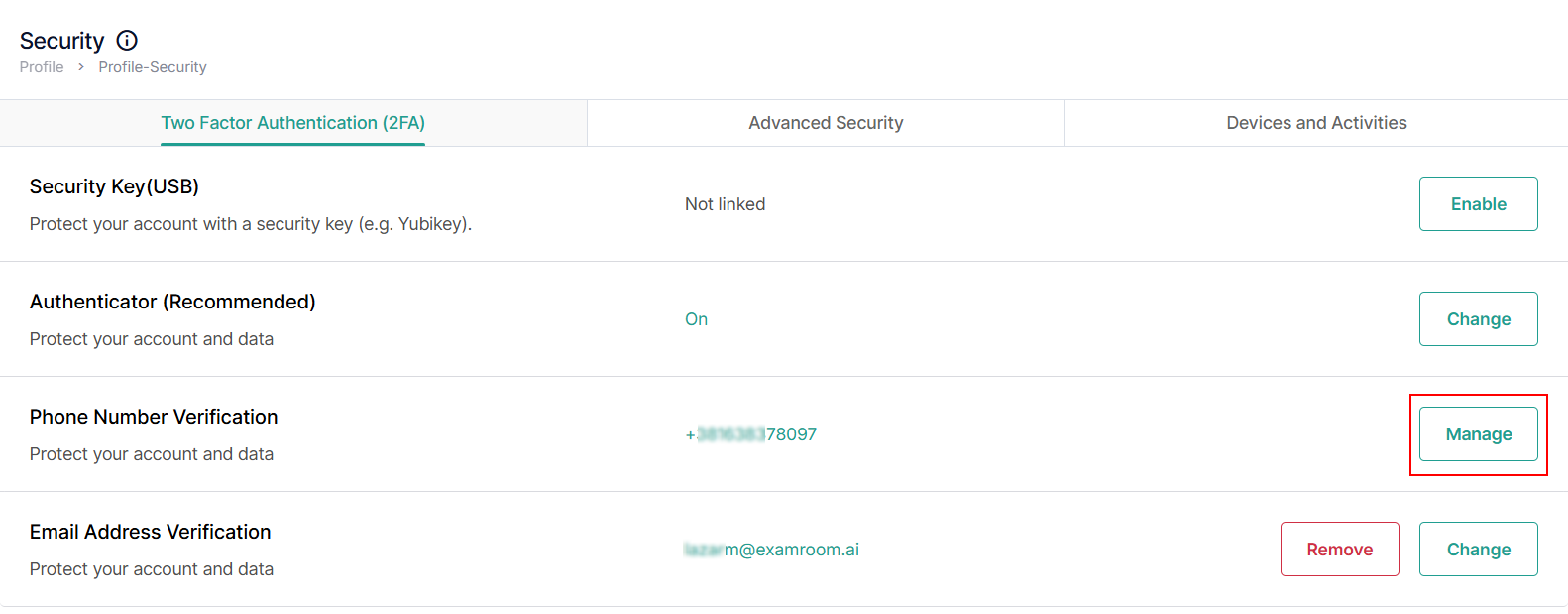Click the info icon beside Security title
The width and height of the screenshot is (1568, 614).
tap(127, 41)
